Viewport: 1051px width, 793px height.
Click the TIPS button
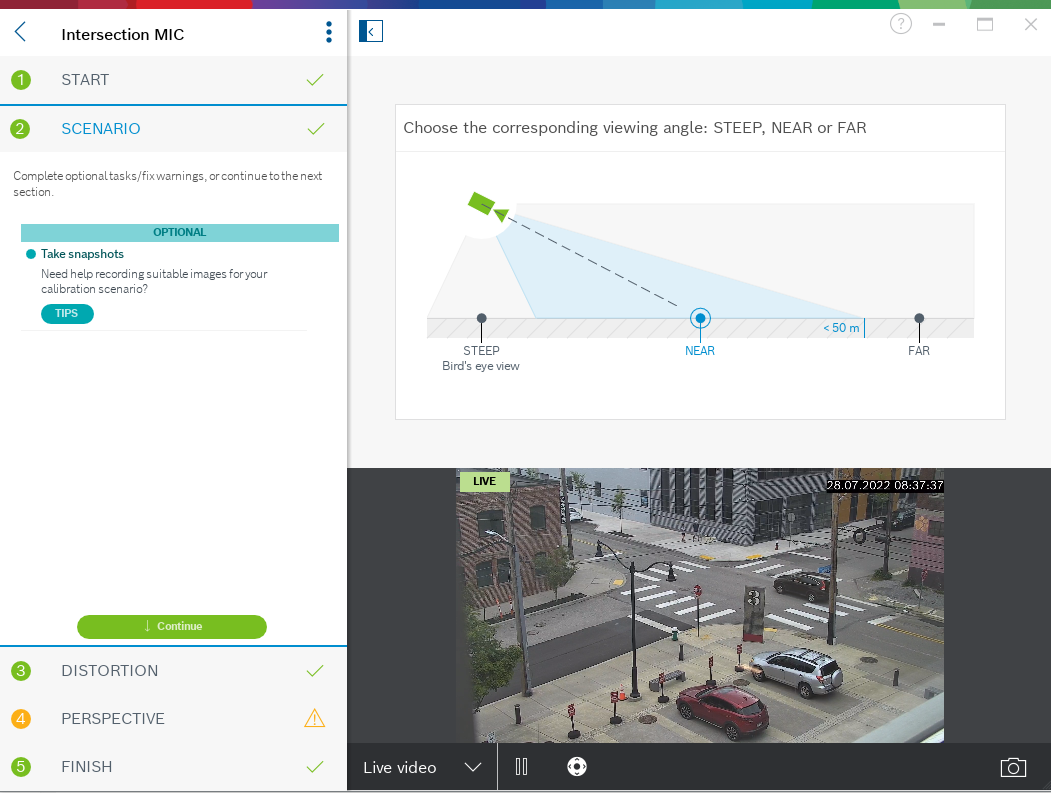[x=67, y=314]
